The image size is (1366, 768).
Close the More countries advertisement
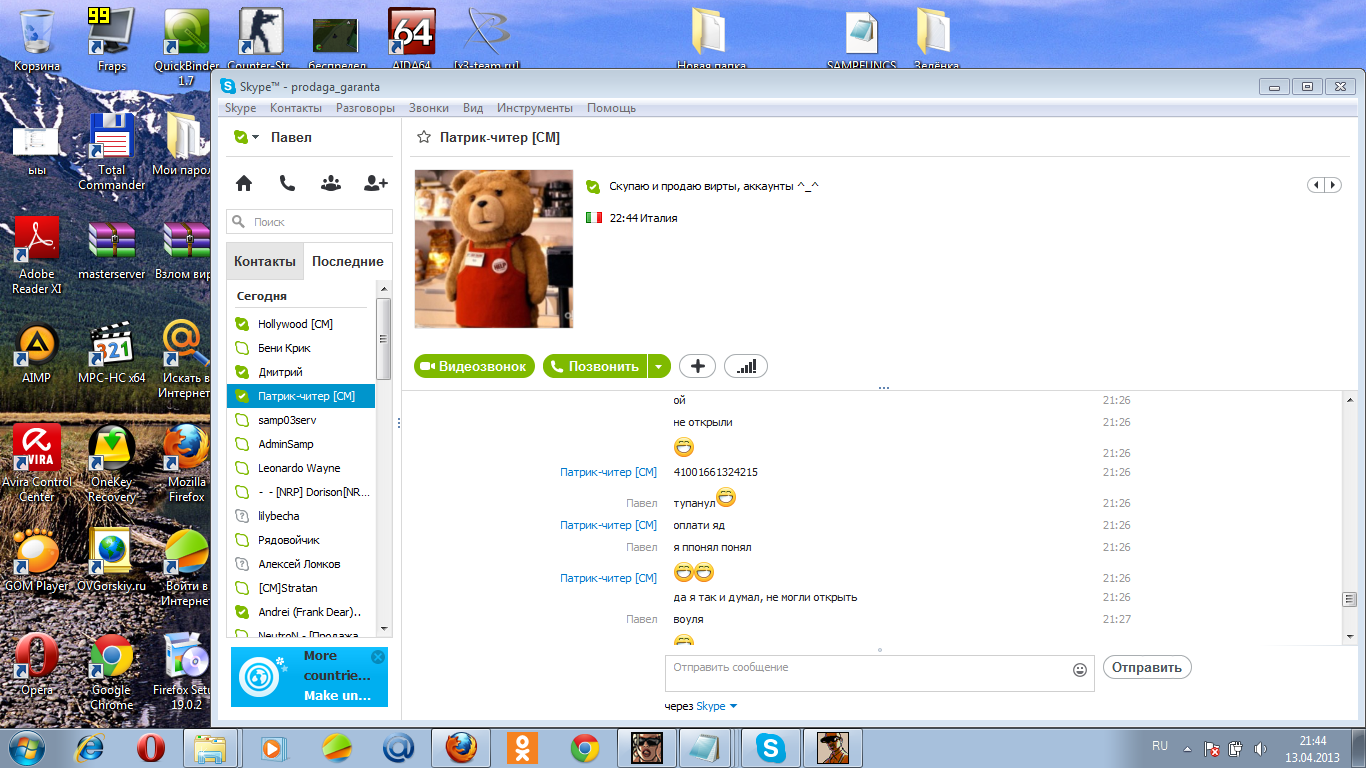(377, 657)
